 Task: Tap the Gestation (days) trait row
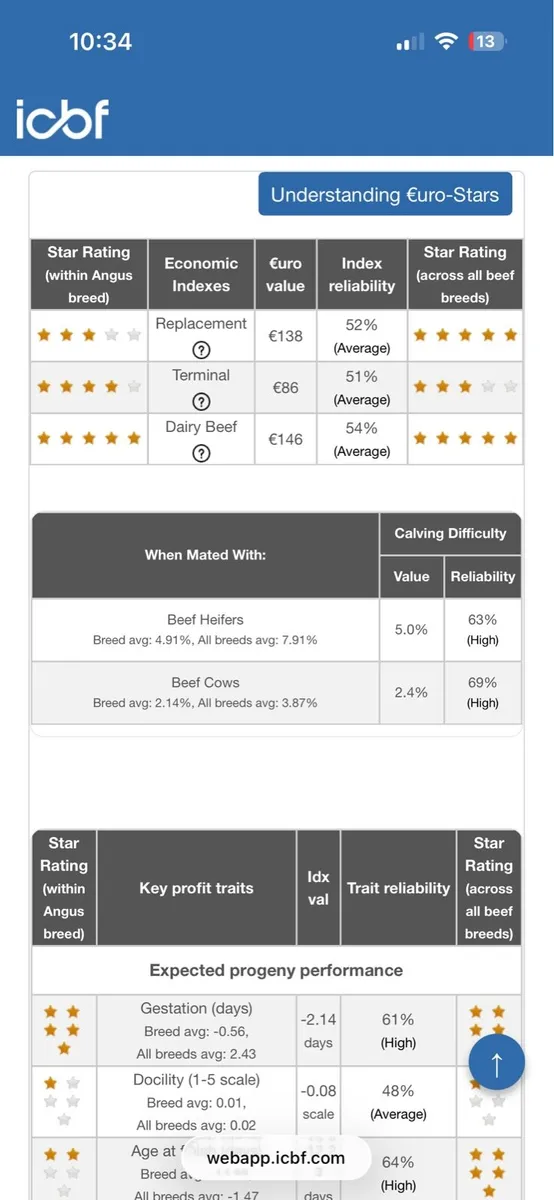(x=277, y=1031)
